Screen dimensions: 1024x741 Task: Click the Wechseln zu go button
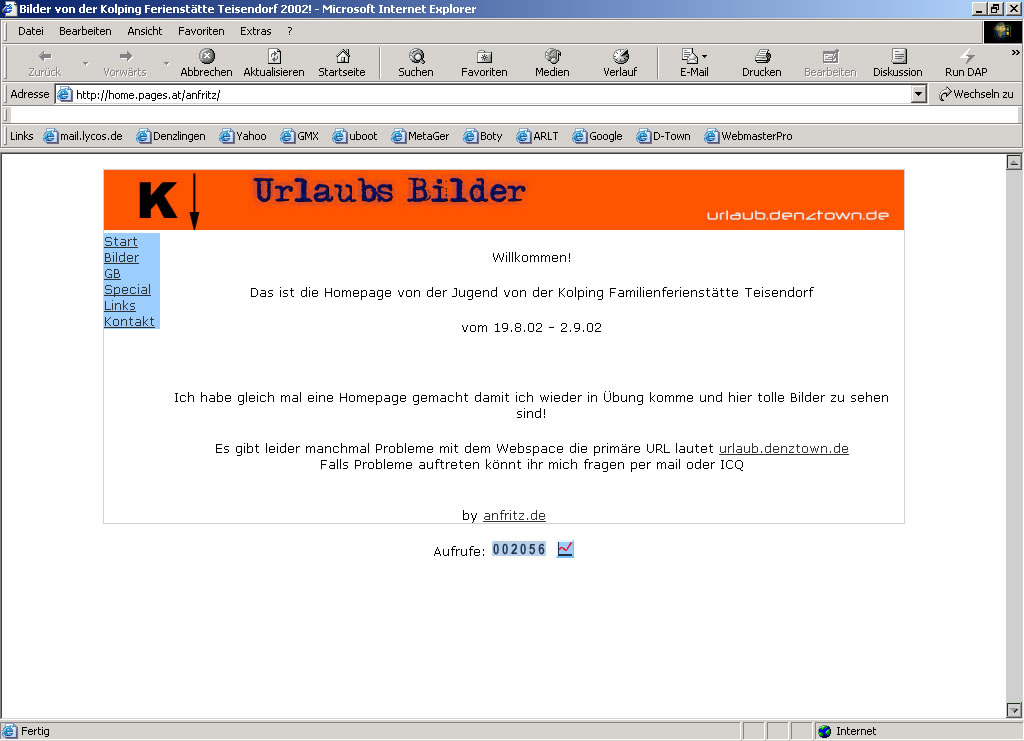pos(976,95)
